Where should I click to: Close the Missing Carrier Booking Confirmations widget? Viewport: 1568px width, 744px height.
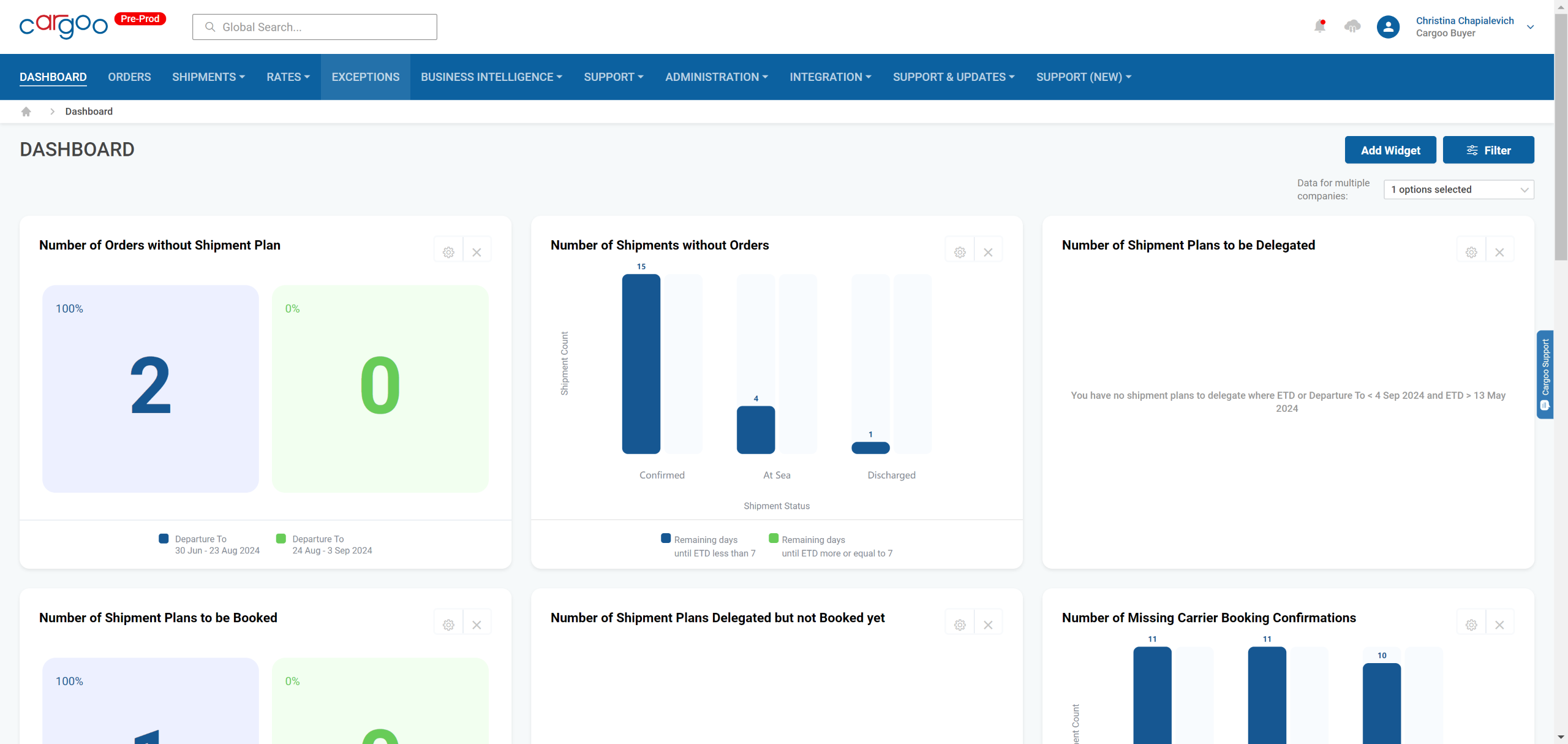point(1499,624)
